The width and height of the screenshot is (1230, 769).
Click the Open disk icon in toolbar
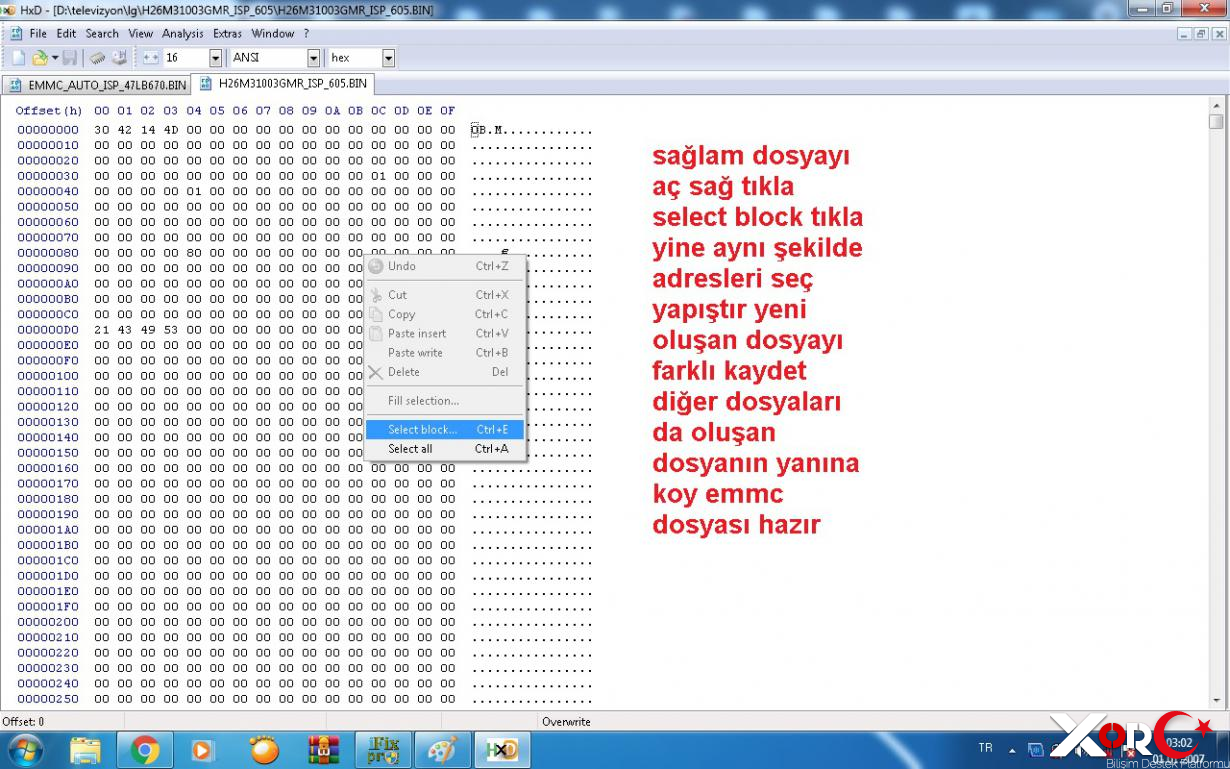[119, 58]
